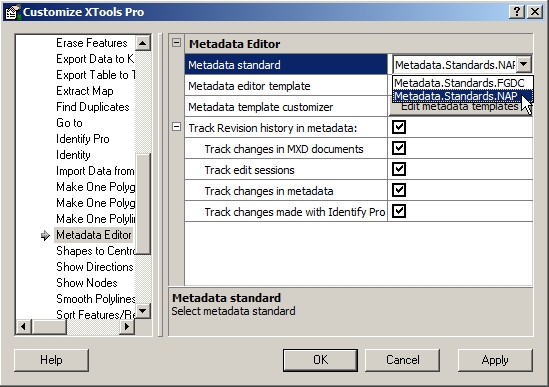Click the tool list horizontal scrollbar thumb
The width and height of the screenshot is (549, 387).
tap(49, 326)
